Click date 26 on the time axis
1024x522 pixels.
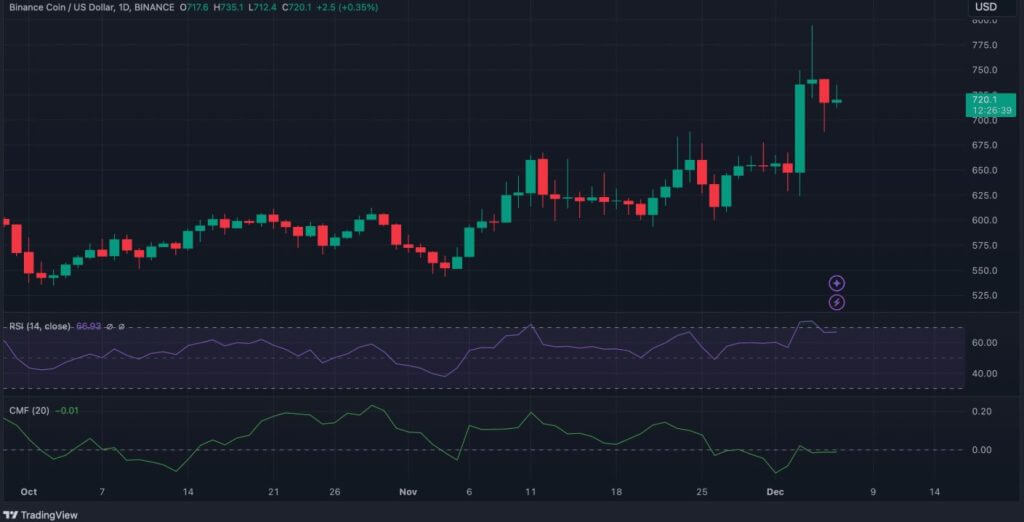tap(335, 492)
